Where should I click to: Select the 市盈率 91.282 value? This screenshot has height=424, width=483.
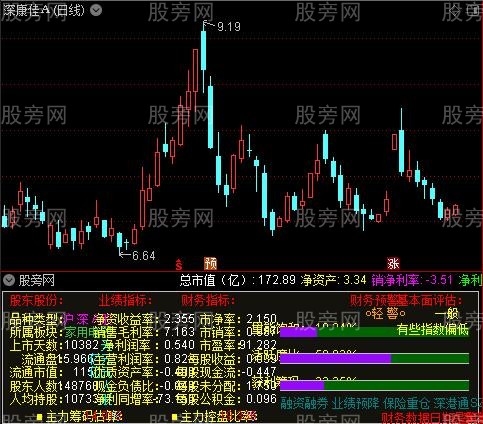(258, 345)
